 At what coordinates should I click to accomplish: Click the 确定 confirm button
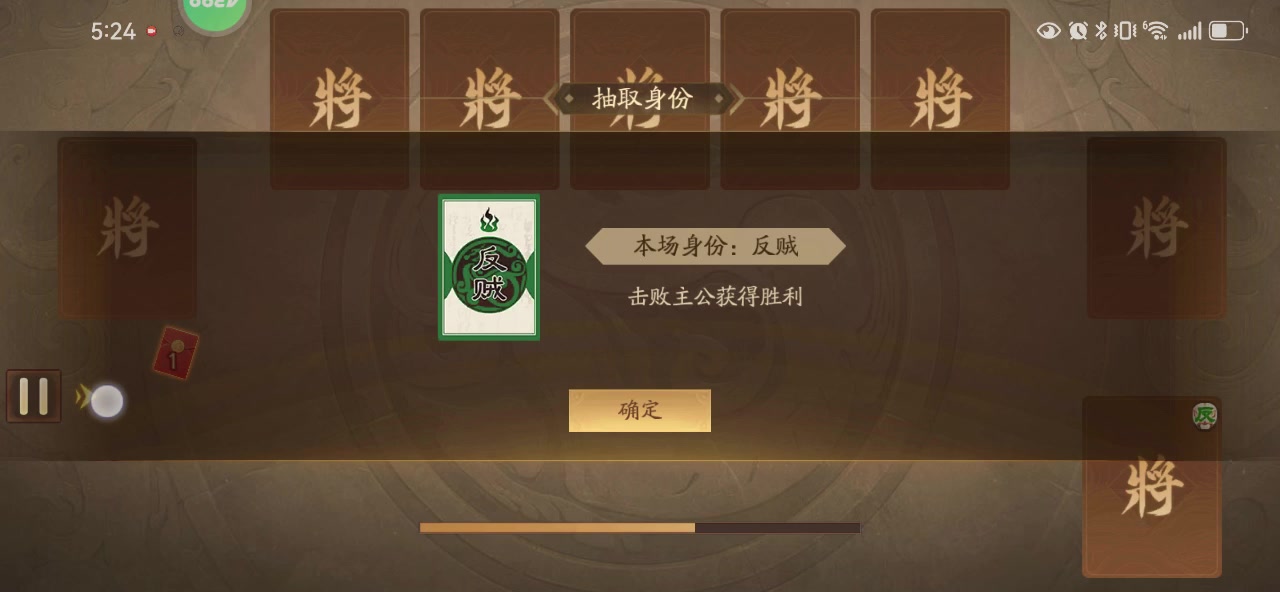pyautogui.click(x=640, y=410)
